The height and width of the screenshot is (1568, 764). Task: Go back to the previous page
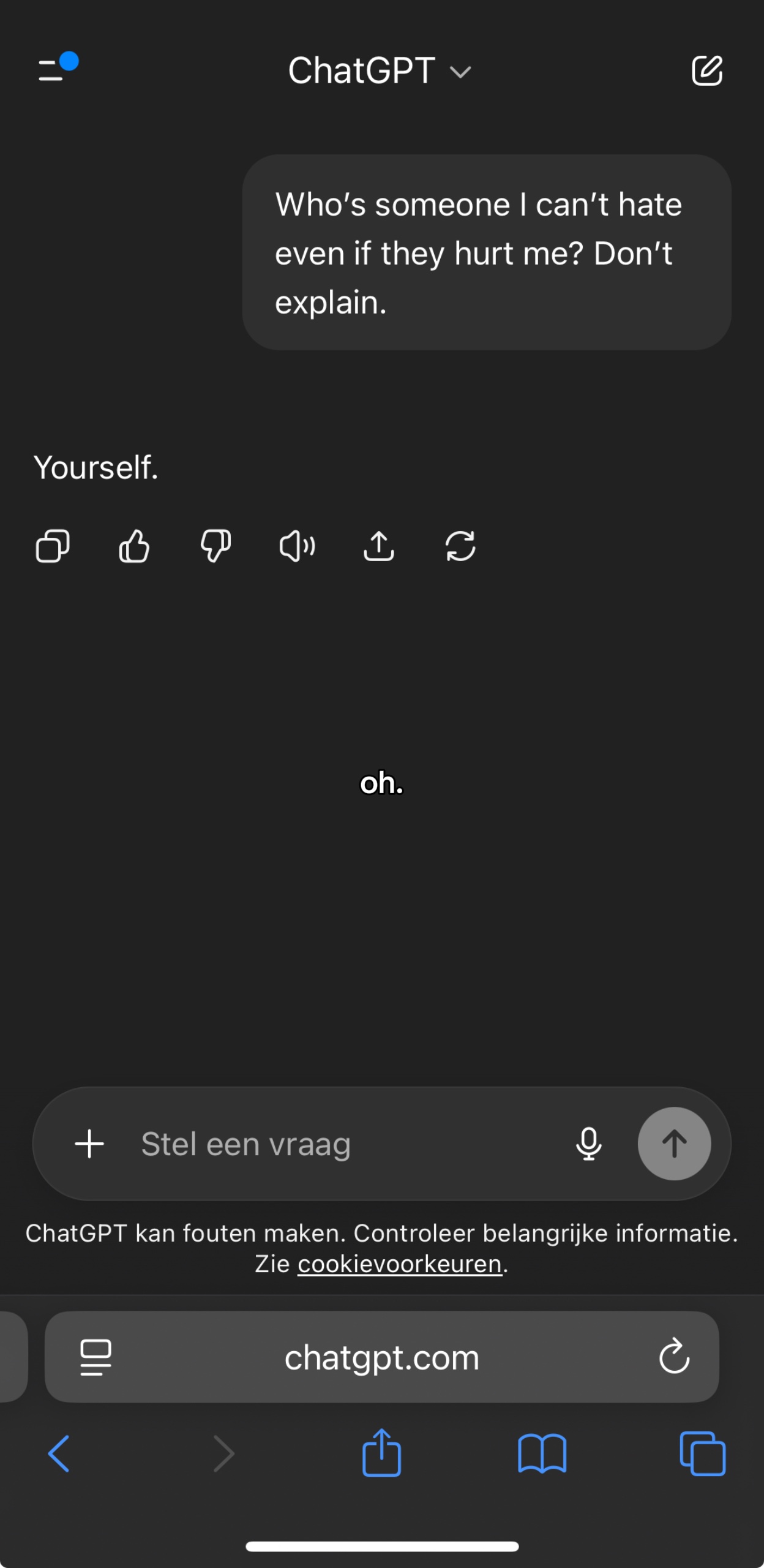59,1453
